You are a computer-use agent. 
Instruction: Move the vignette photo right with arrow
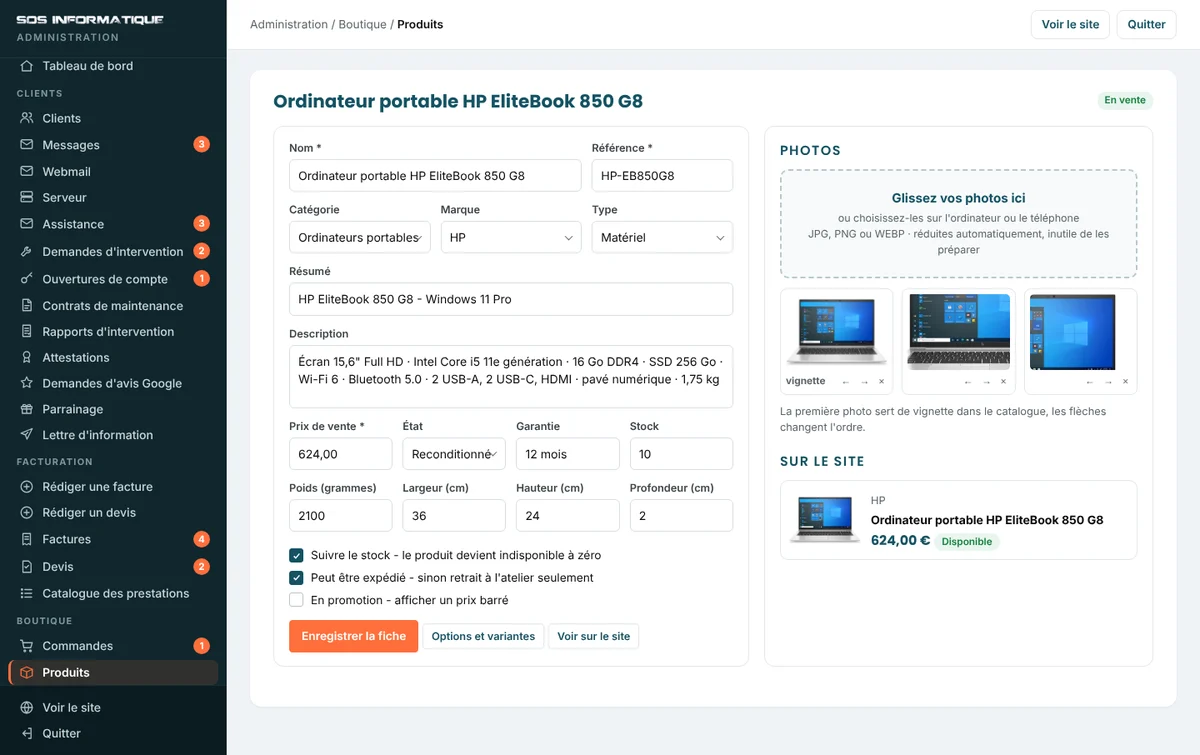pyautogui.click(x=864, y=382)
